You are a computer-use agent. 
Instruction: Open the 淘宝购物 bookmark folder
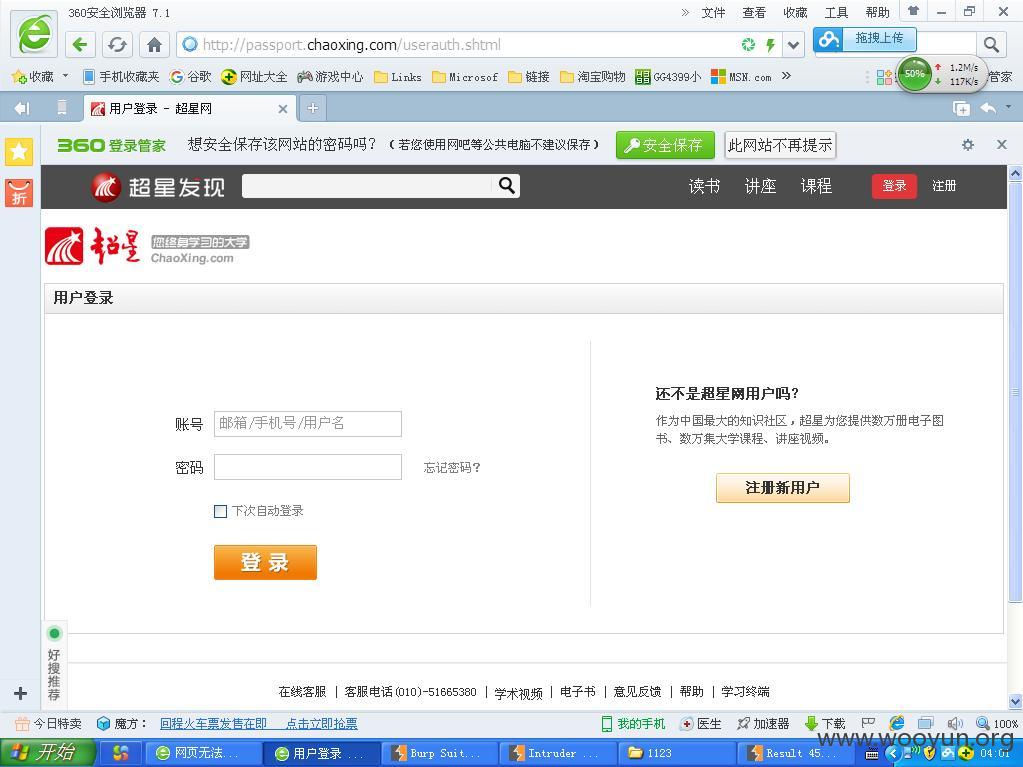coord(593,77)
